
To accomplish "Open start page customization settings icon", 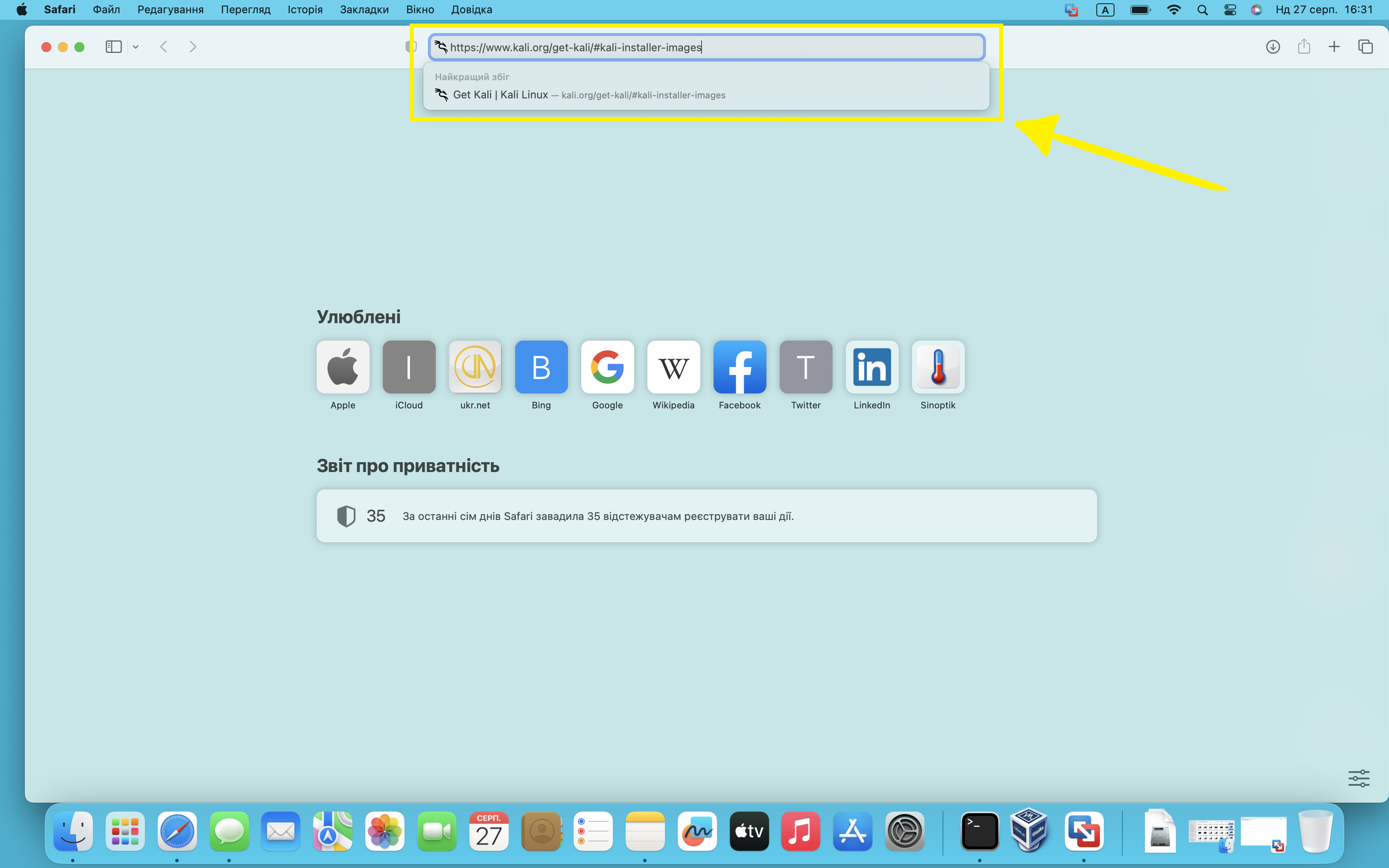I will click(x=1358, y=778).
